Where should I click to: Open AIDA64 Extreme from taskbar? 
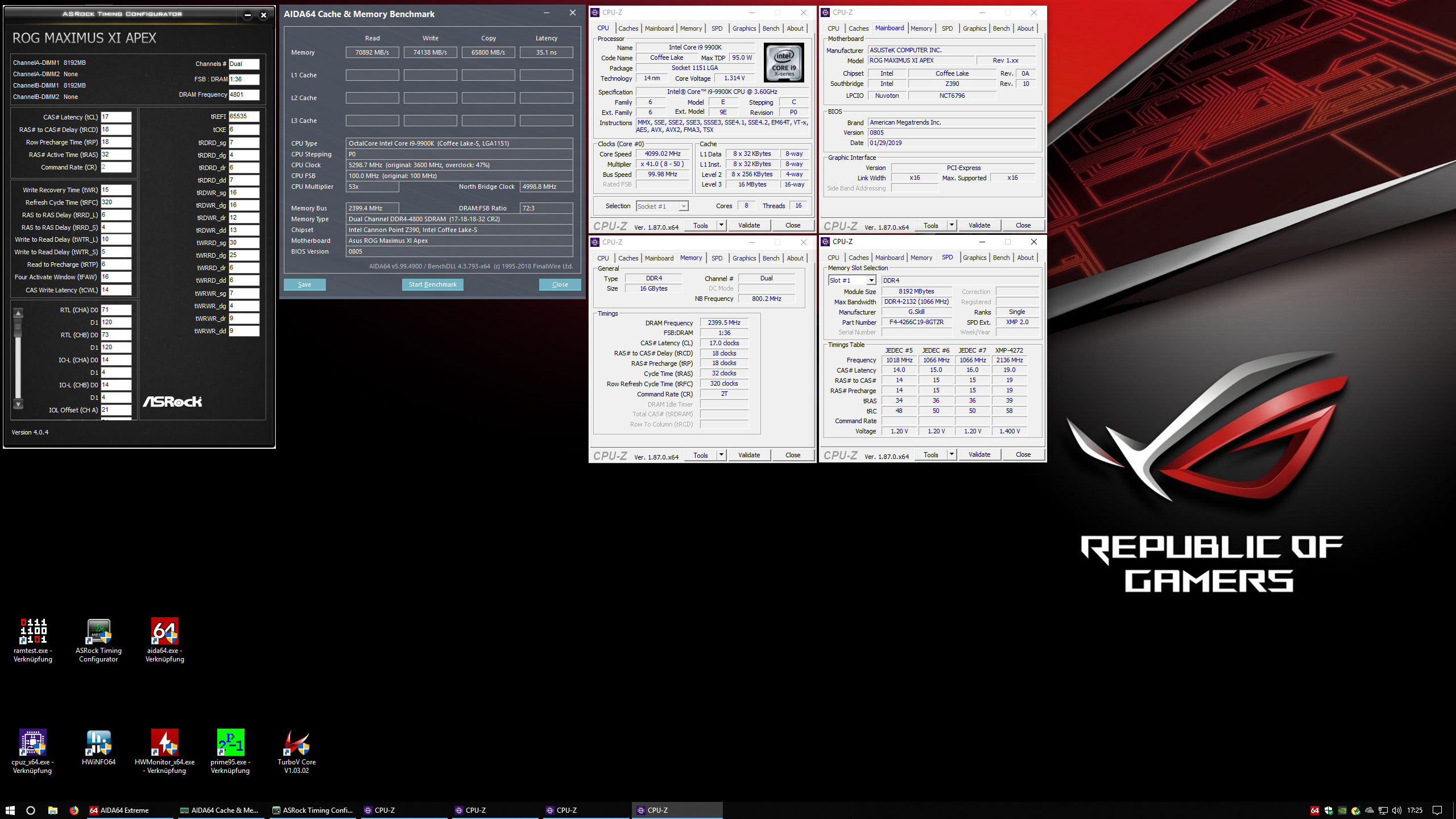coord(125,810)
